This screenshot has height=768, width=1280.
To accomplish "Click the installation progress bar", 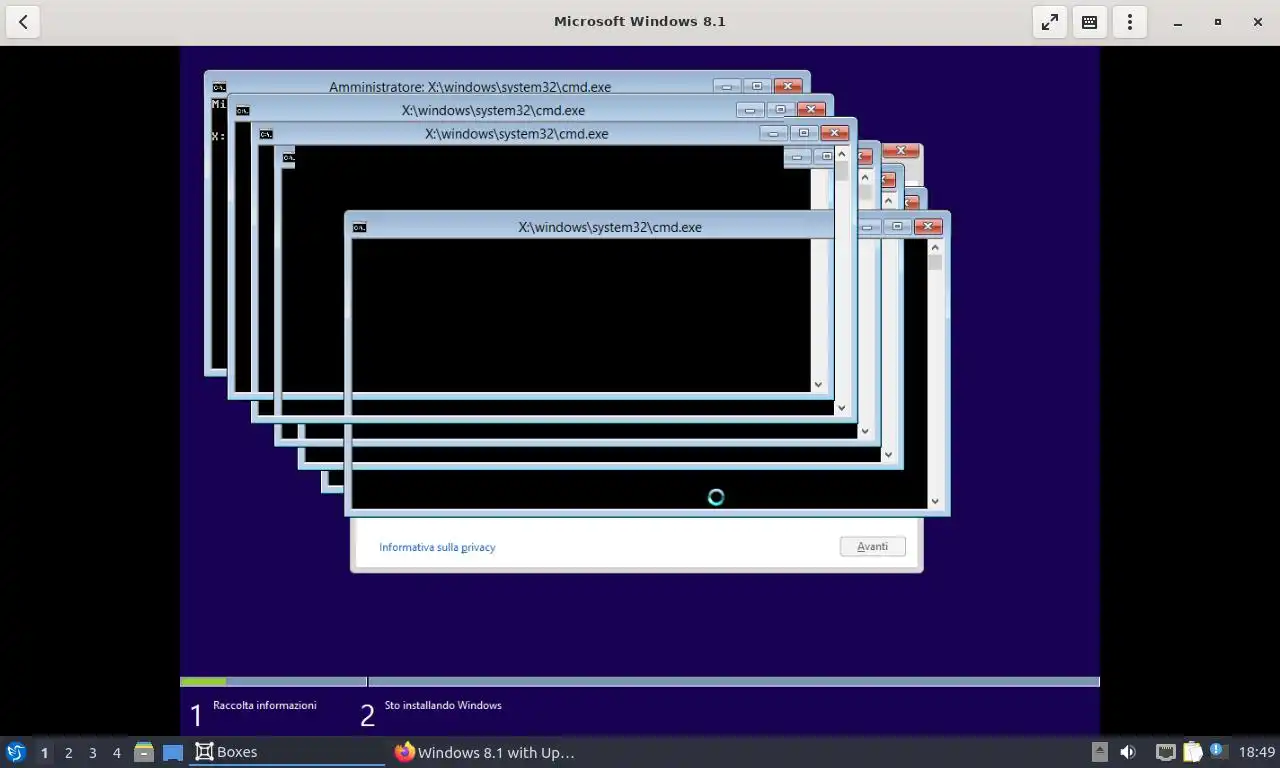I will pyautogui.click(x=640, y=682).
